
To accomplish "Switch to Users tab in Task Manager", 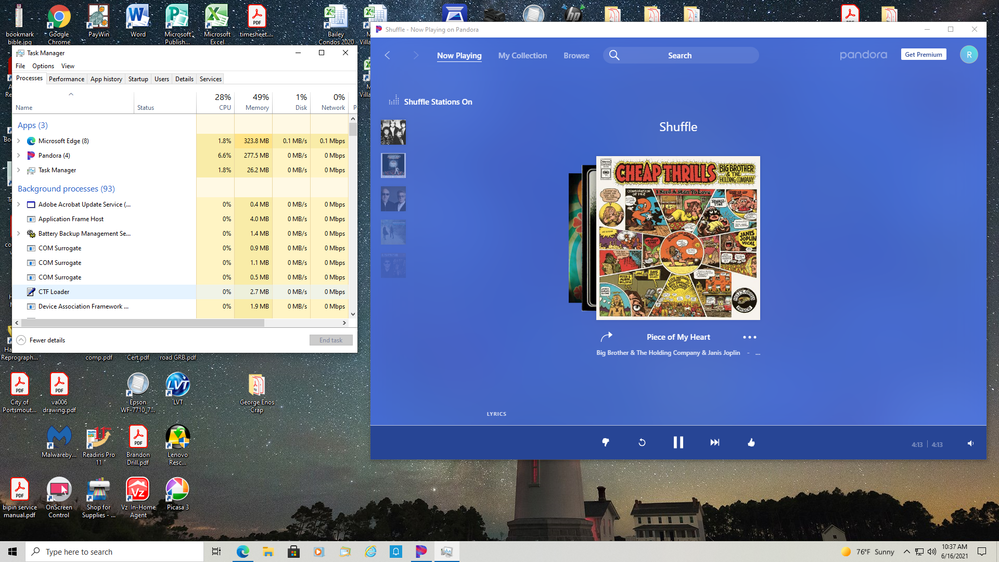I will point(161,79).
